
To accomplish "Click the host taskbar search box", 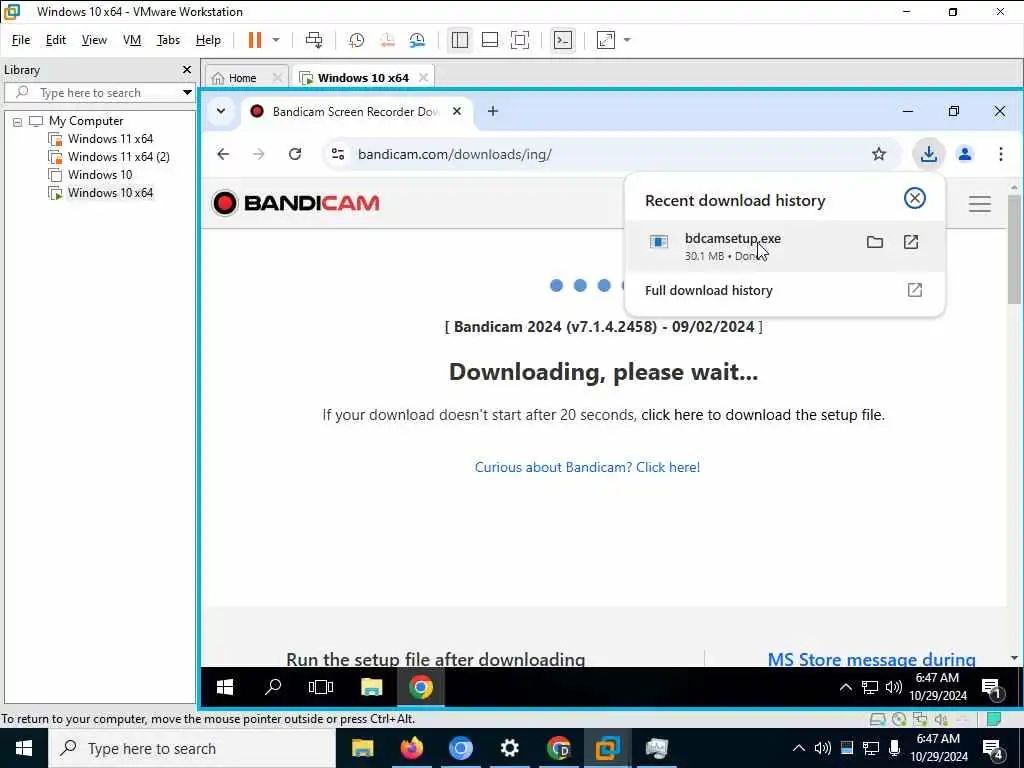I will [192, 748].
